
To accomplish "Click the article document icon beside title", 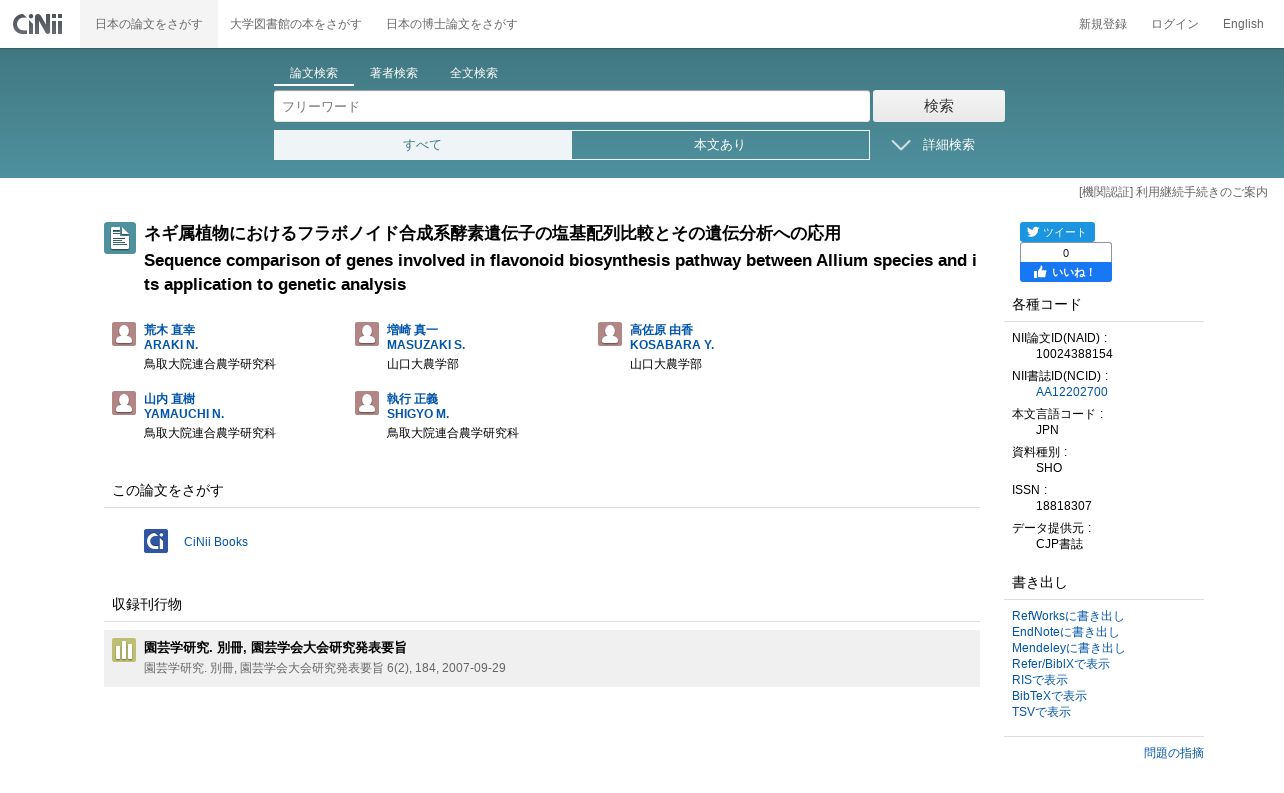I will pos(120,238).
